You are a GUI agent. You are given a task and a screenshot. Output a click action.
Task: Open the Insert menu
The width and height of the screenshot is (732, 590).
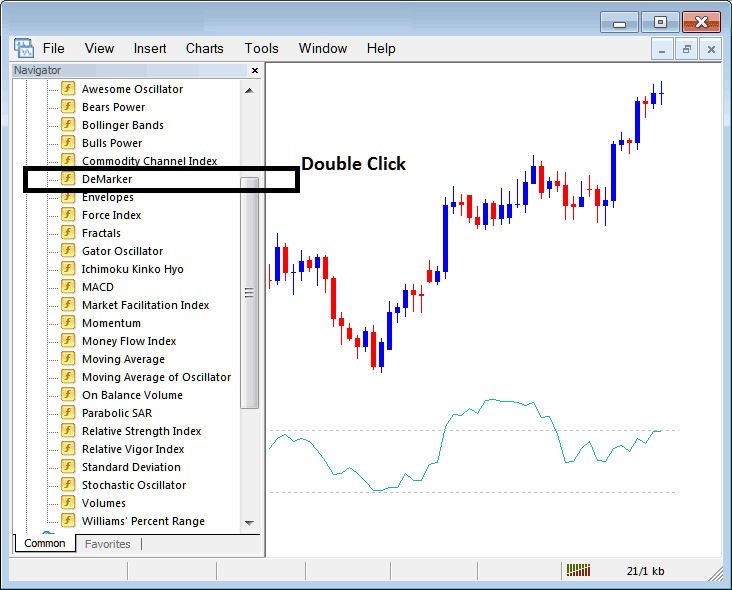tap(150, 48)
